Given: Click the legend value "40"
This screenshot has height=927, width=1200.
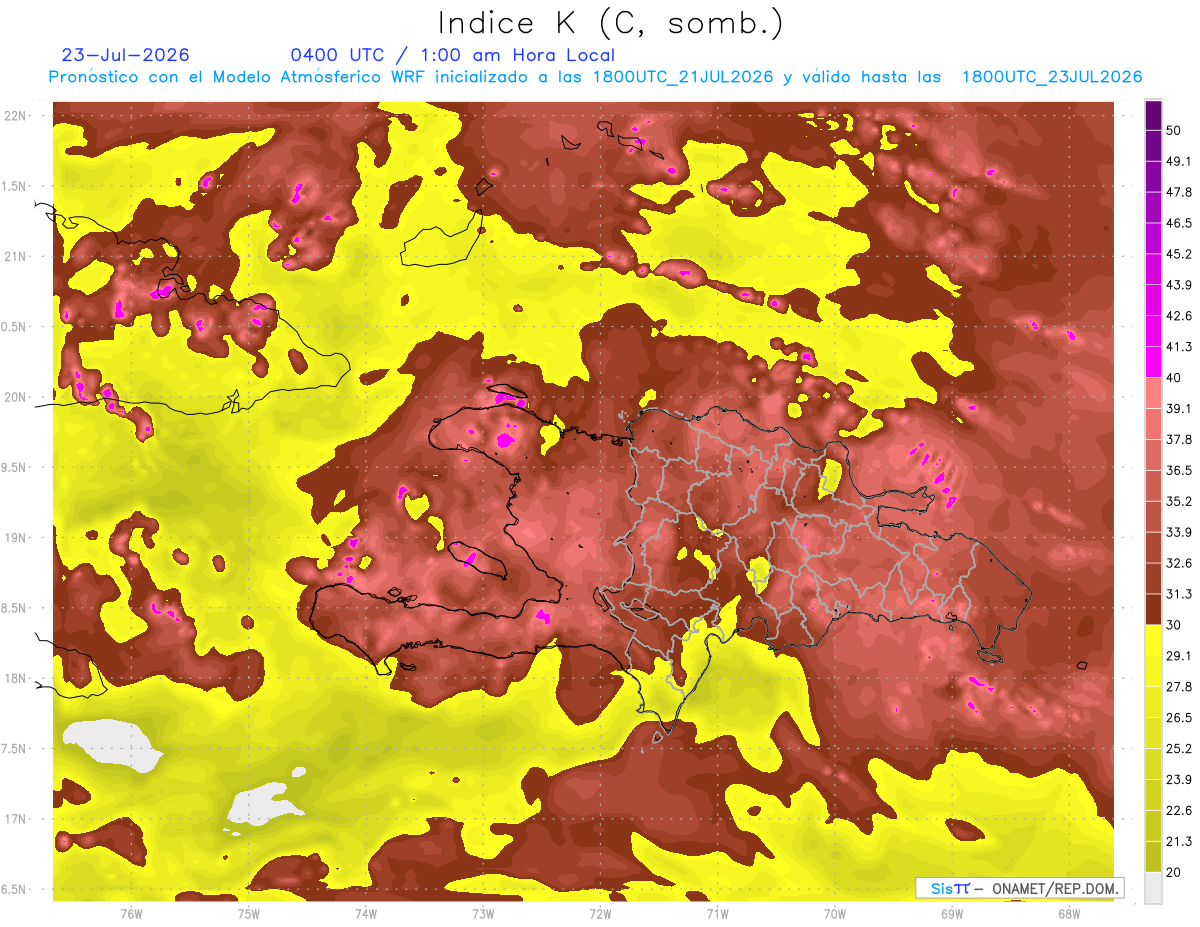Looking at the screenshot, I should tap(1174, 377).
